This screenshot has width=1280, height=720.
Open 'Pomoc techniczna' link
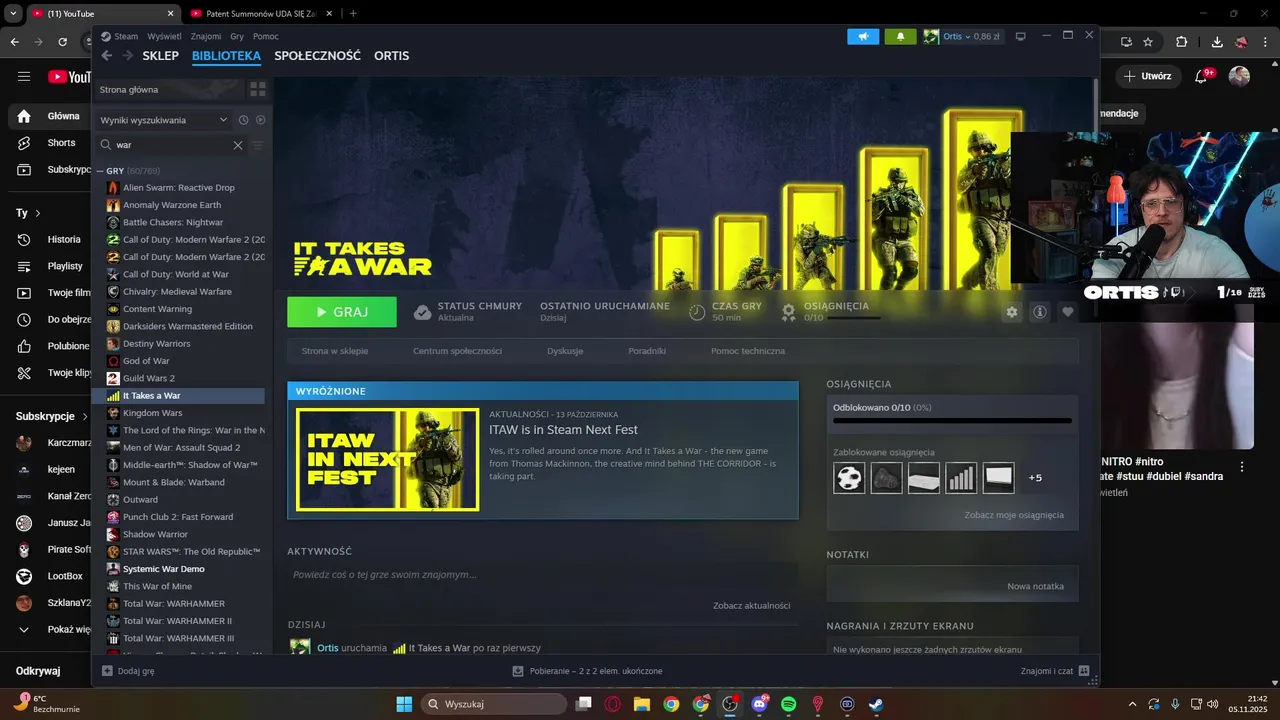coord(748,351)
